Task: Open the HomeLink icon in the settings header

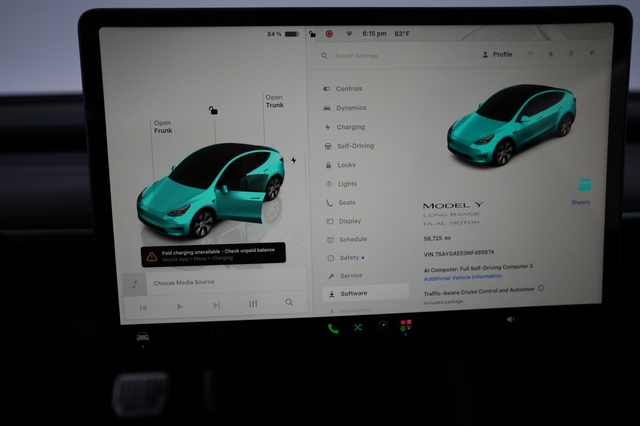Action: tap(530, 54)
